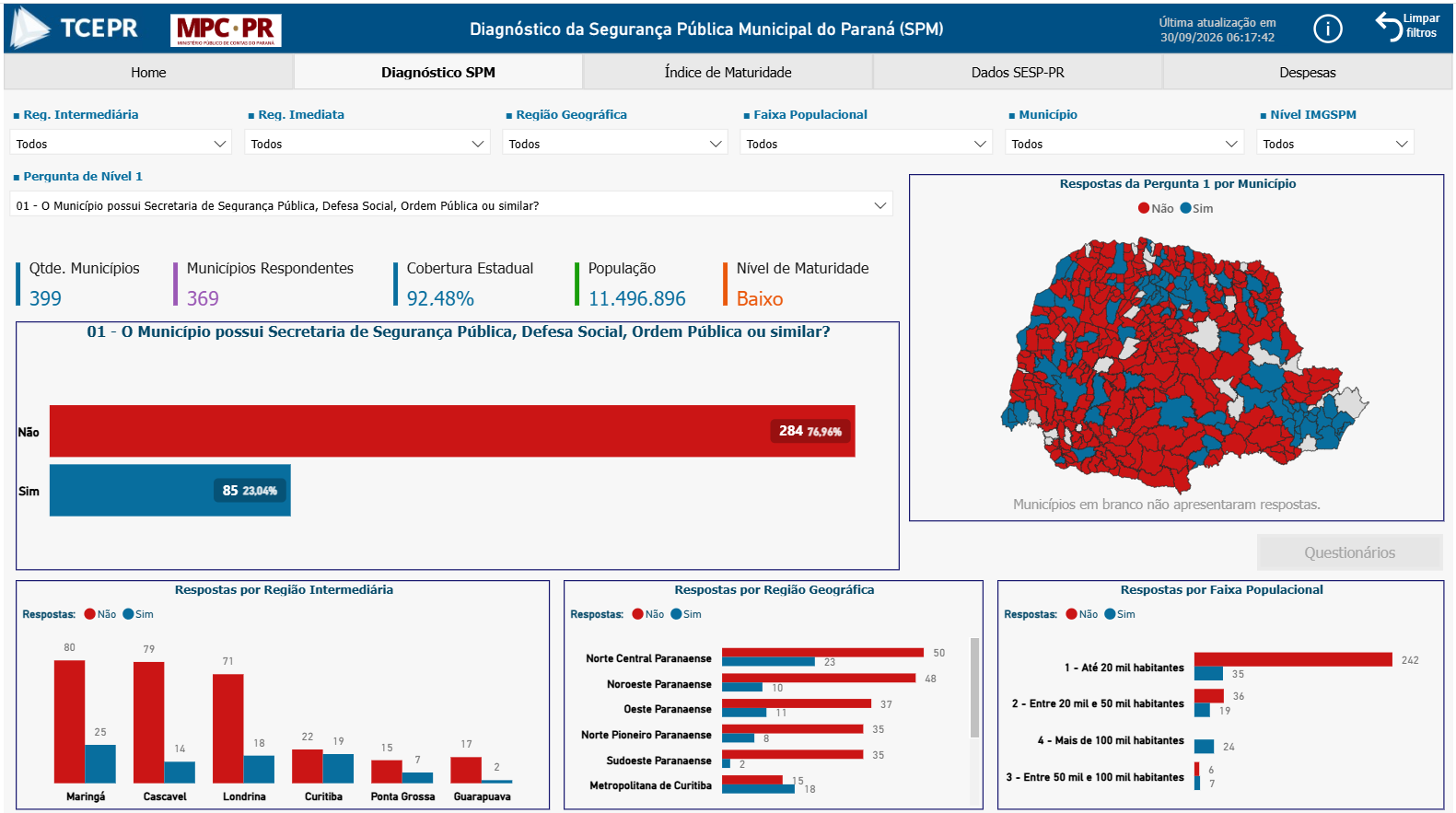Screen dimensions: 1456x813
Task: Click the Cobertura Estadual value 92.48%
Action: tap(440, 298)
